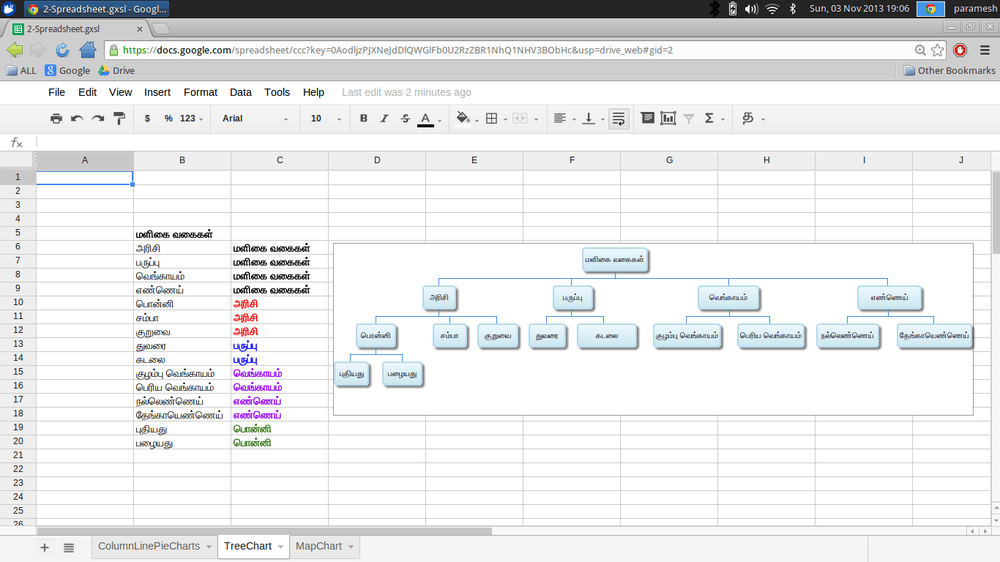Screen dimensions: 1000x562
Task: Select the Paint format roller tool
Action: [x=119, y=118]
